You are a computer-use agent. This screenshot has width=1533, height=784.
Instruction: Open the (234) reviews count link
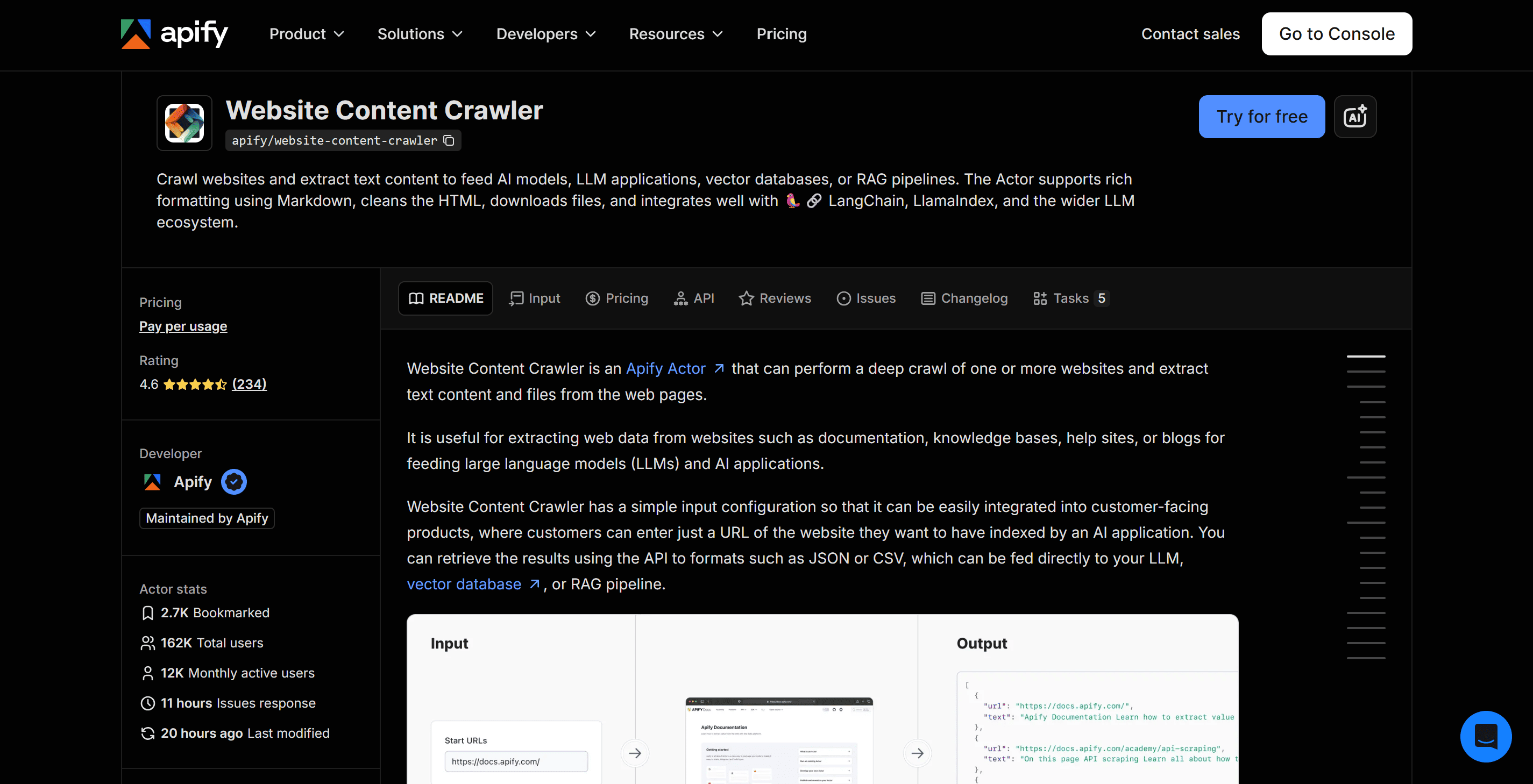point(250,384)
